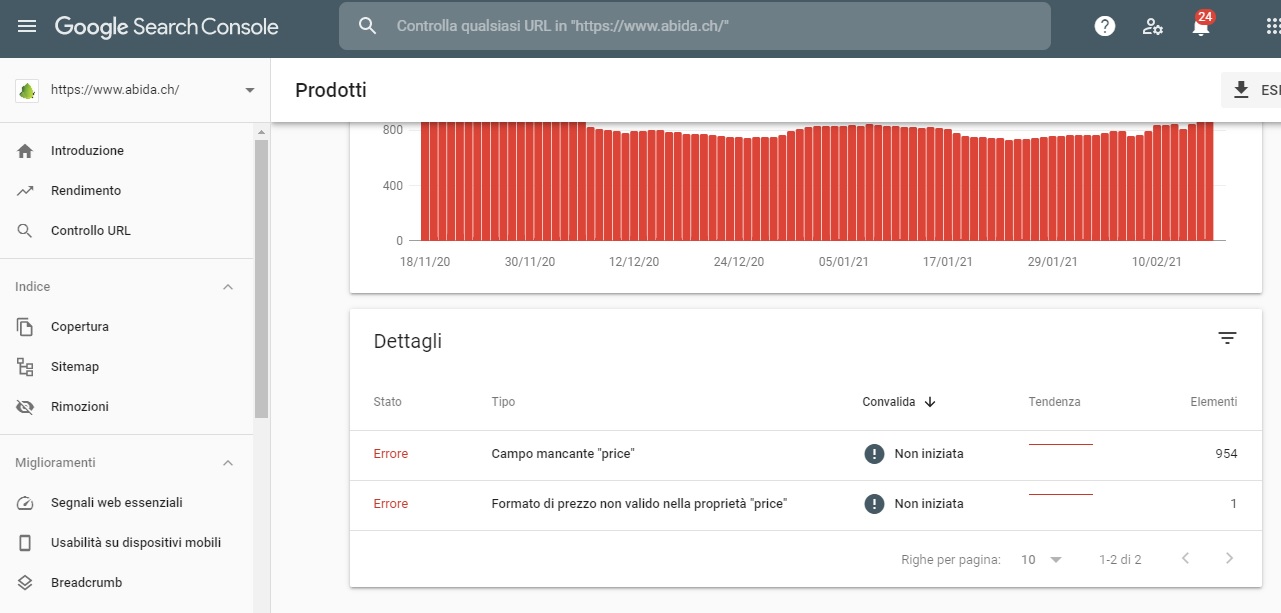Click the 1-2 di 2 pagination text
This screenshot has height=613, width=1281.
tap(1120, 560)
